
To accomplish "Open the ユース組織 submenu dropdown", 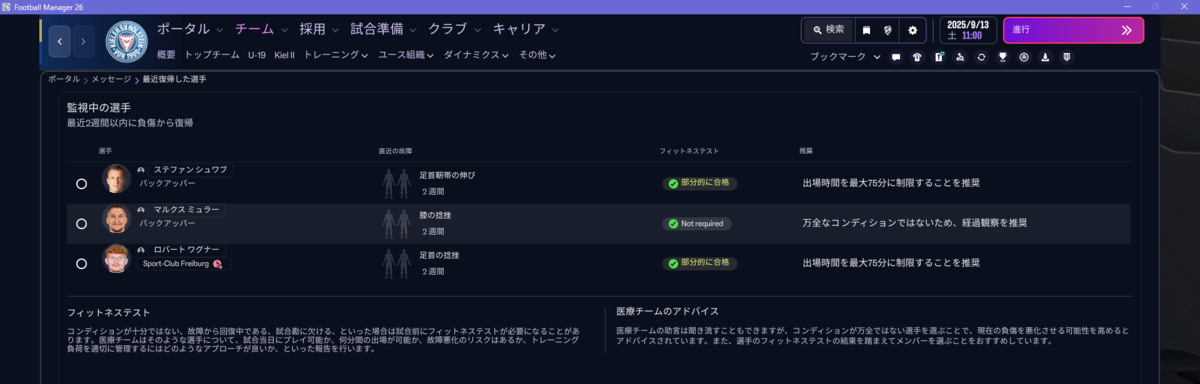I will (x=406, y=55).
